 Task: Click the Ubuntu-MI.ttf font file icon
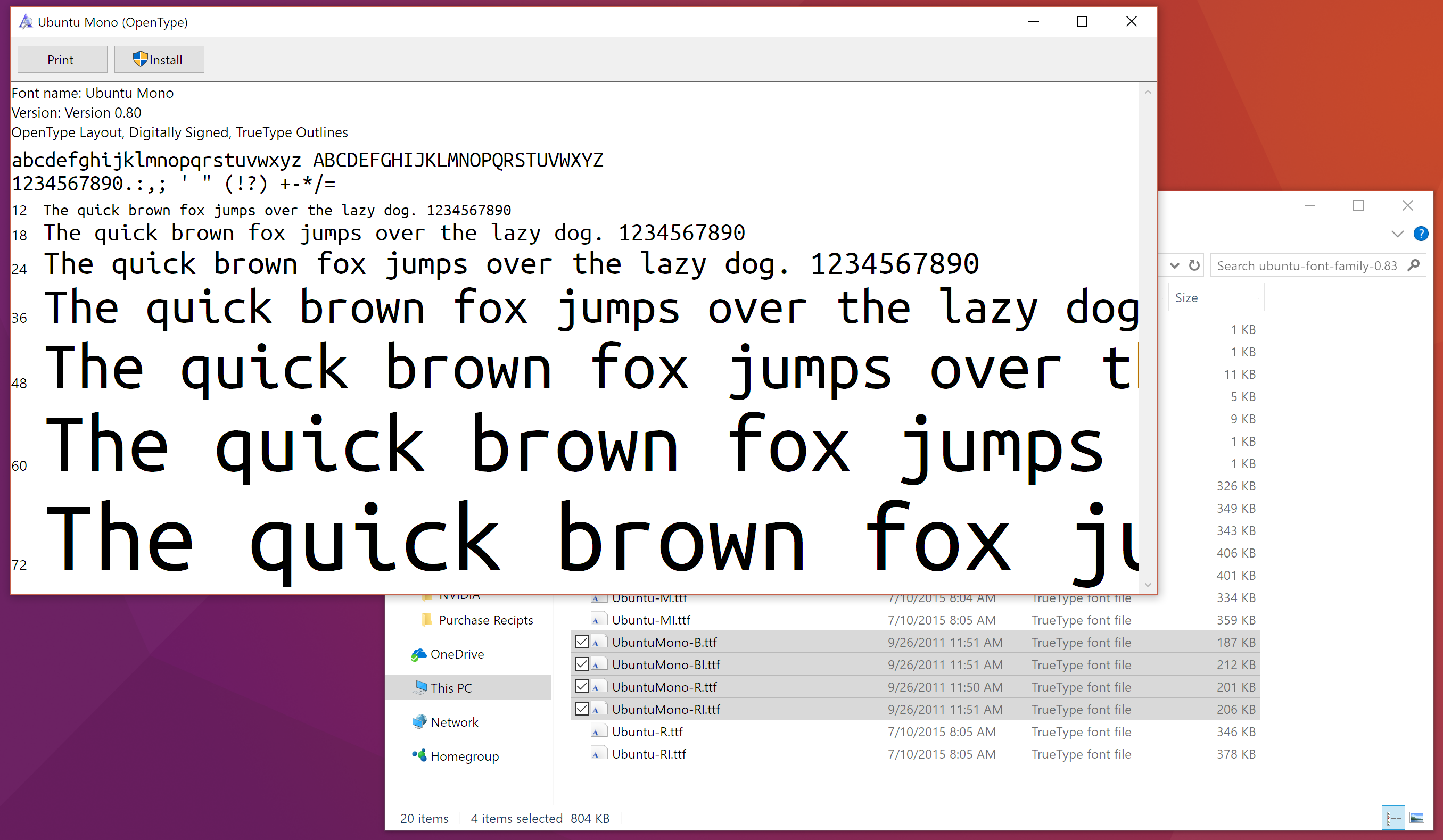[598, 620]
